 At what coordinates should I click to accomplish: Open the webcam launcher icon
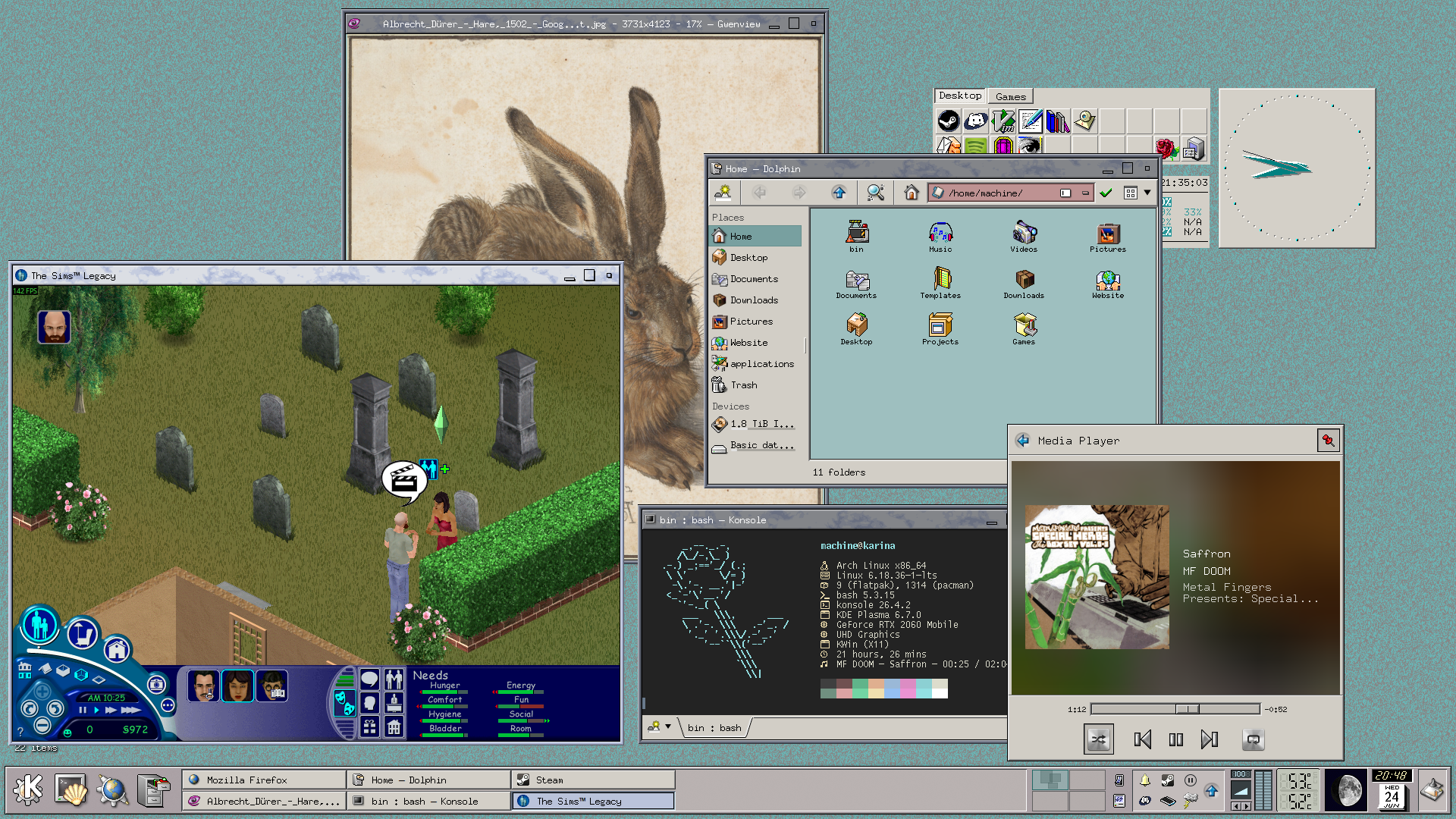[x=1084, y=121]
